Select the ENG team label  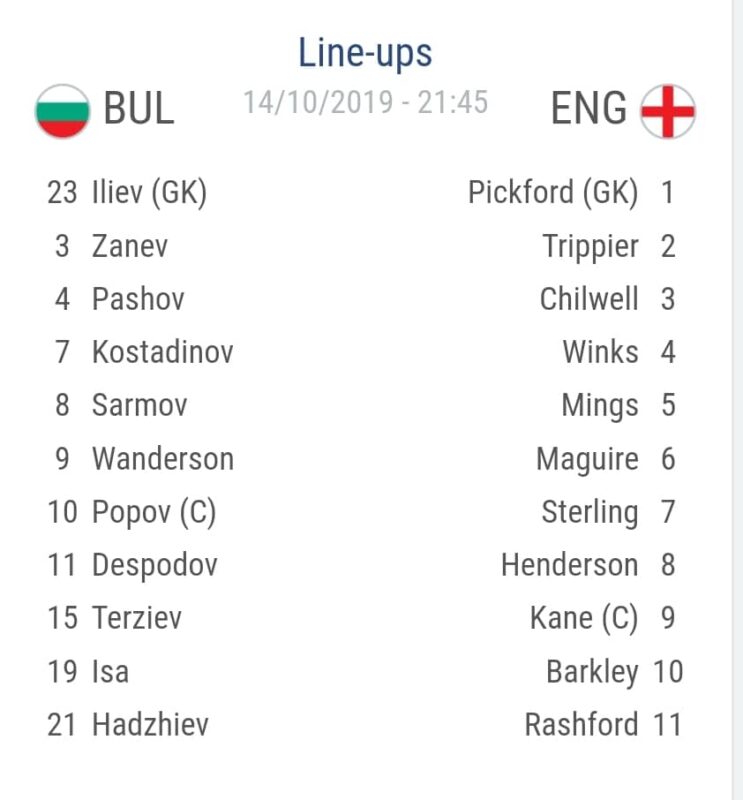point(588,108)
